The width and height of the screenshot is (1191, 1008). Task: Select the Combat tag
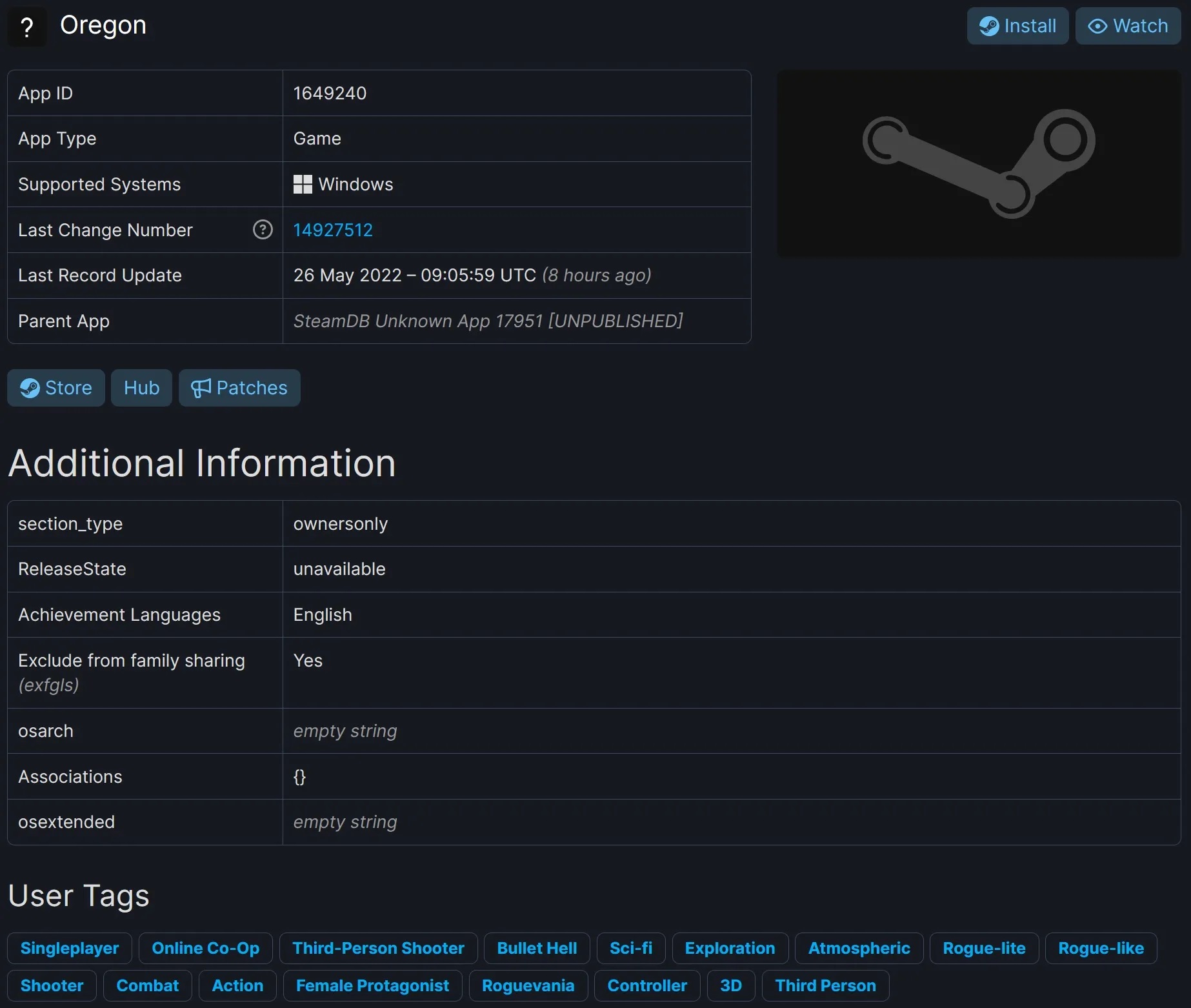coord(148,985)
